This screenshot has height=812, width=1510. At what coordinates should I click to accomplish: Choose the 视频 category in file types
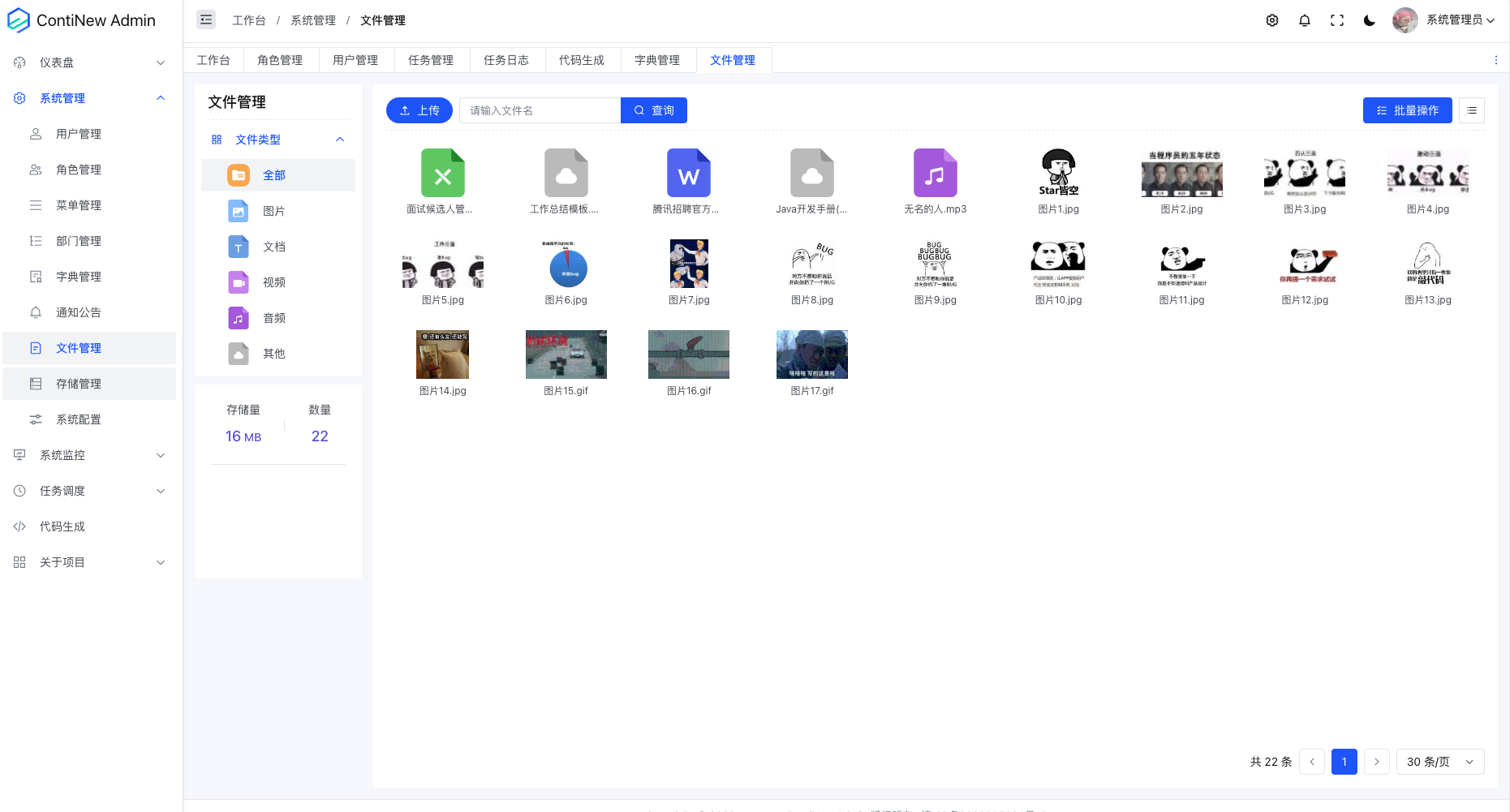[273, 282]
